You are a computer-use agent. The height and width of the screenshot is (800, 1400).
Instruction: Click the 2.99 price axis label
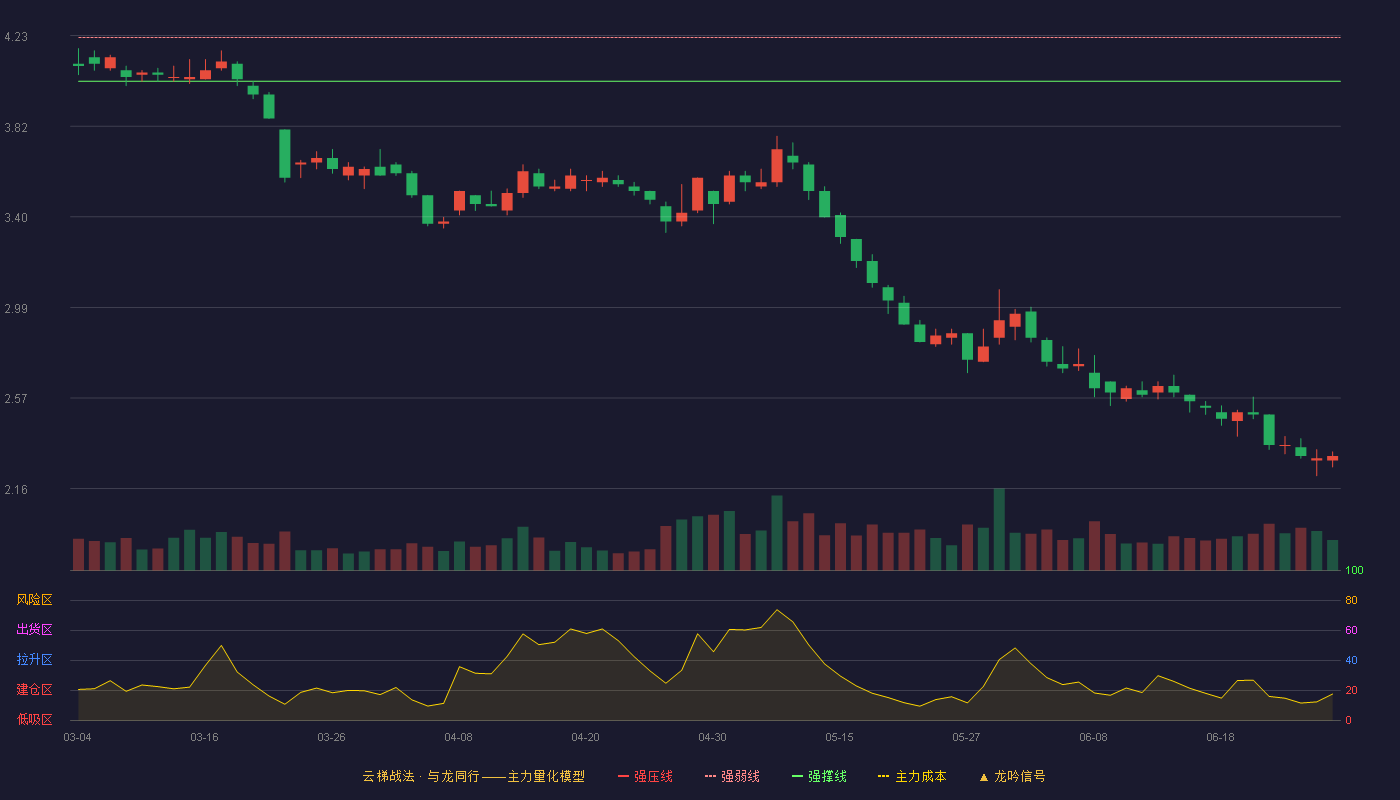[16, 309]
